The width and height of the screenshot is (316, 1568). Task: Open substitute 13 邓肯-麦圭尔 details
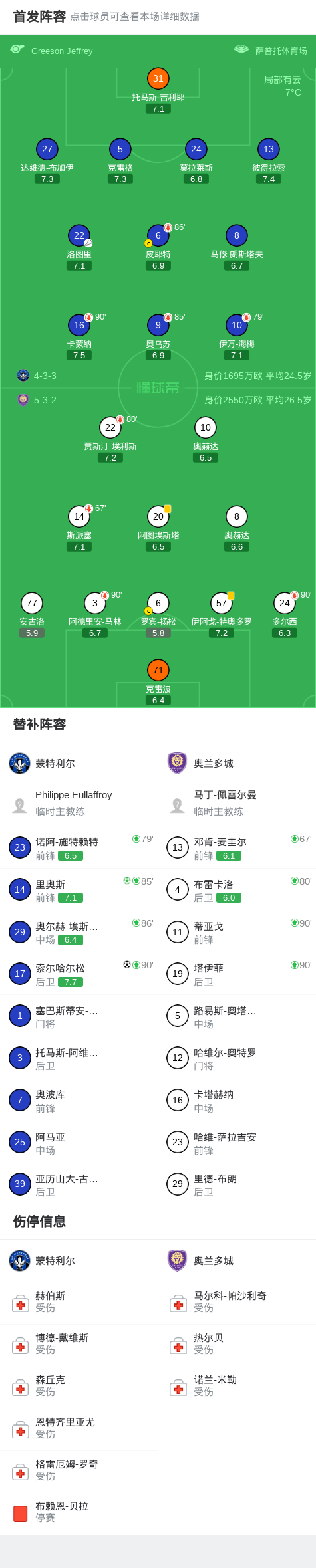coord(237,847)
